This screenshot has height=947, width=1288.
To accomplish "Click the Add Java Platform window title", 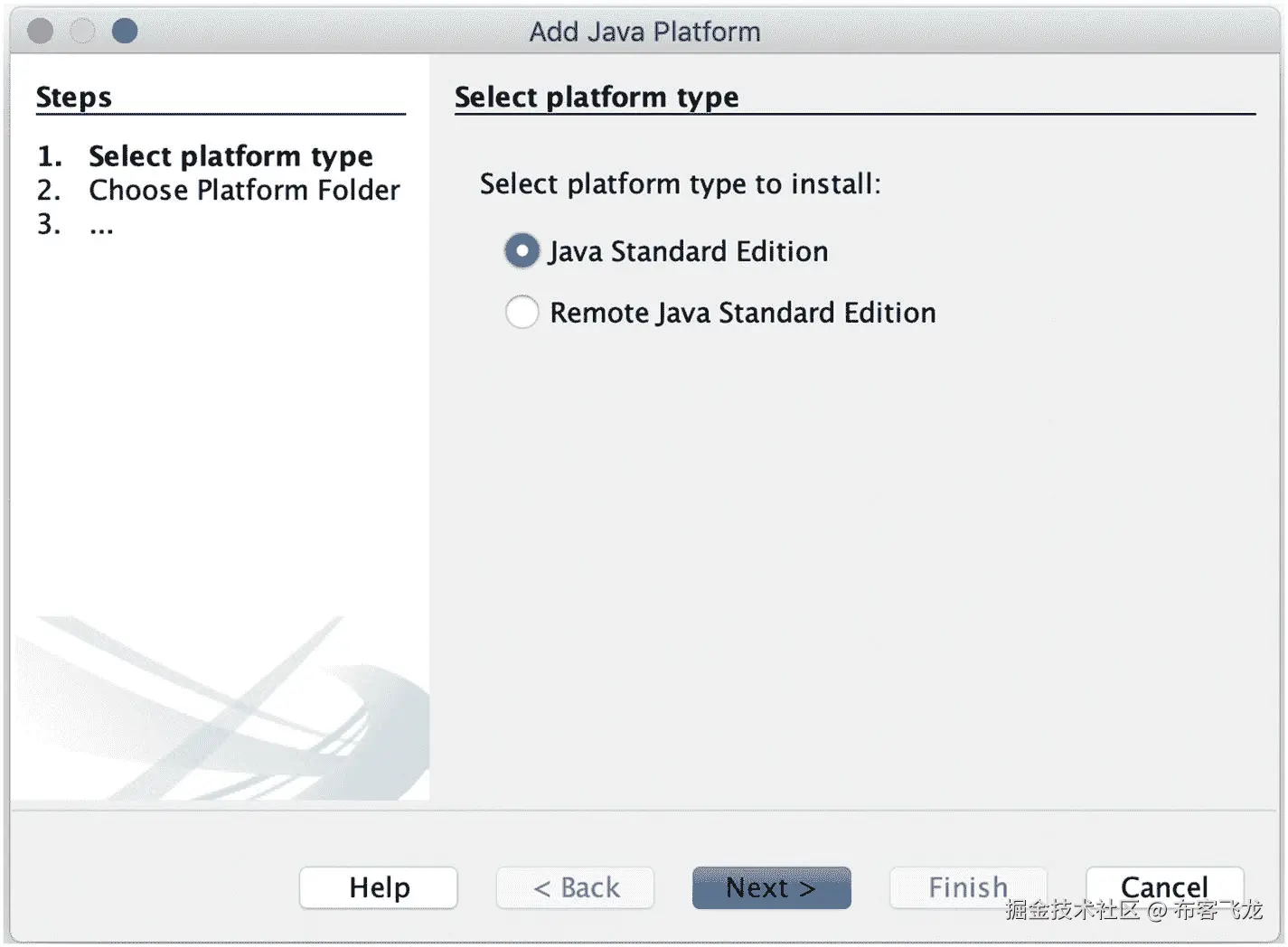I will pos(644,32).
